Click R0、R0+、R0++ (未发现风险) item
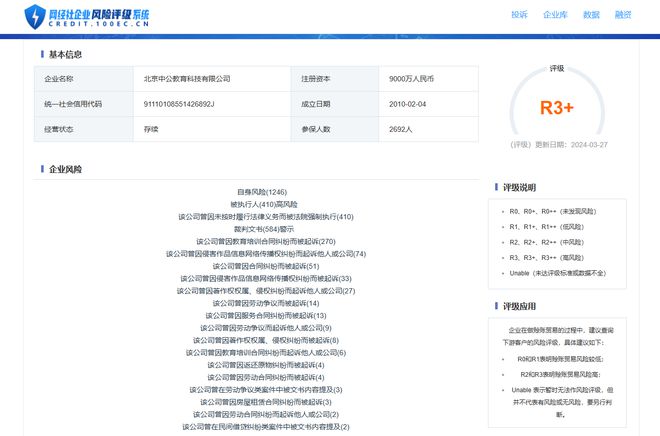Viewport: 660px width, 436px height. 553,211
